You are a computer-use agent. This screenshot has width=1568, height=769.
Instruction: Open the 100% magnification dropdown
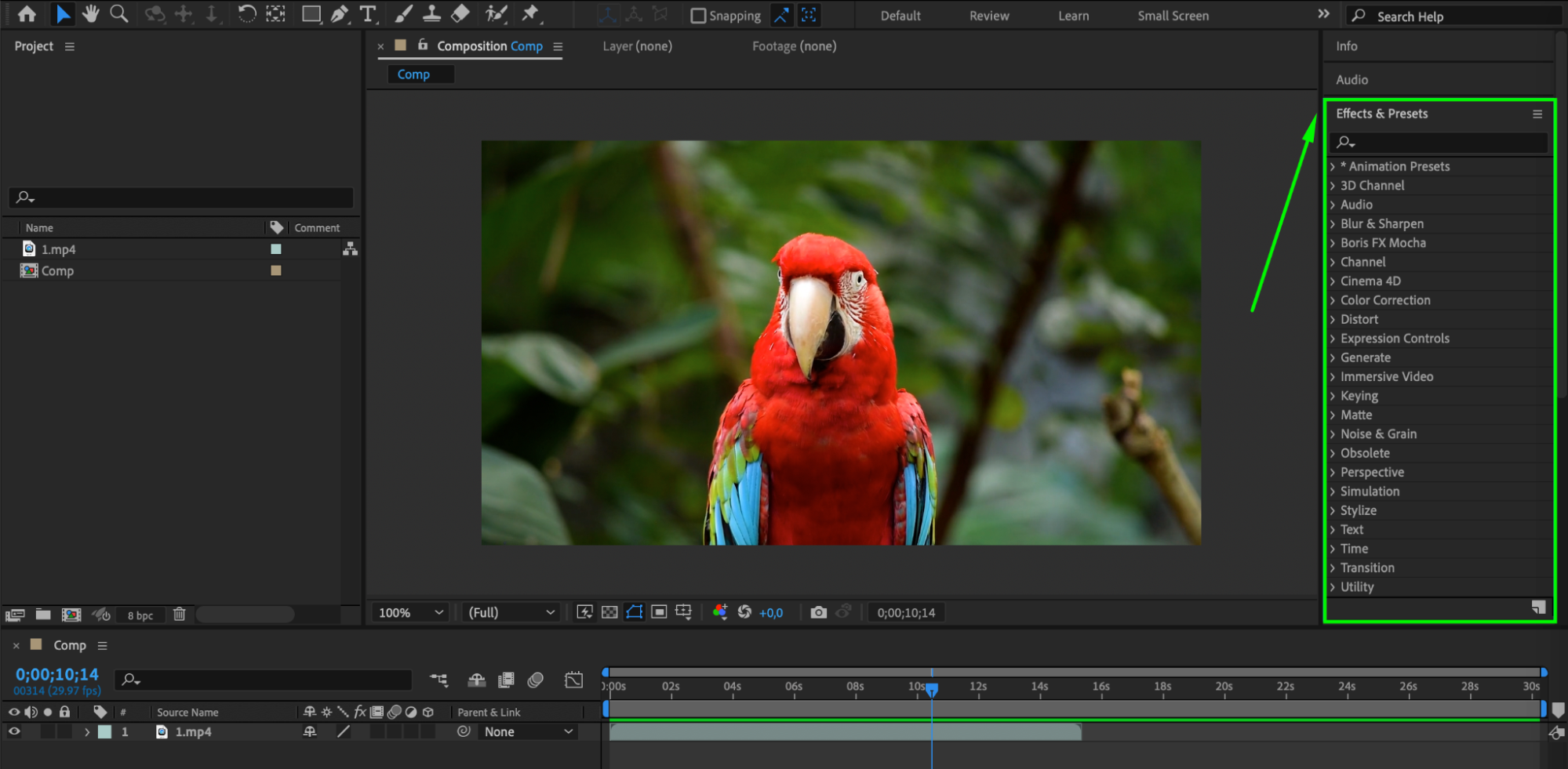click(411, 612)
